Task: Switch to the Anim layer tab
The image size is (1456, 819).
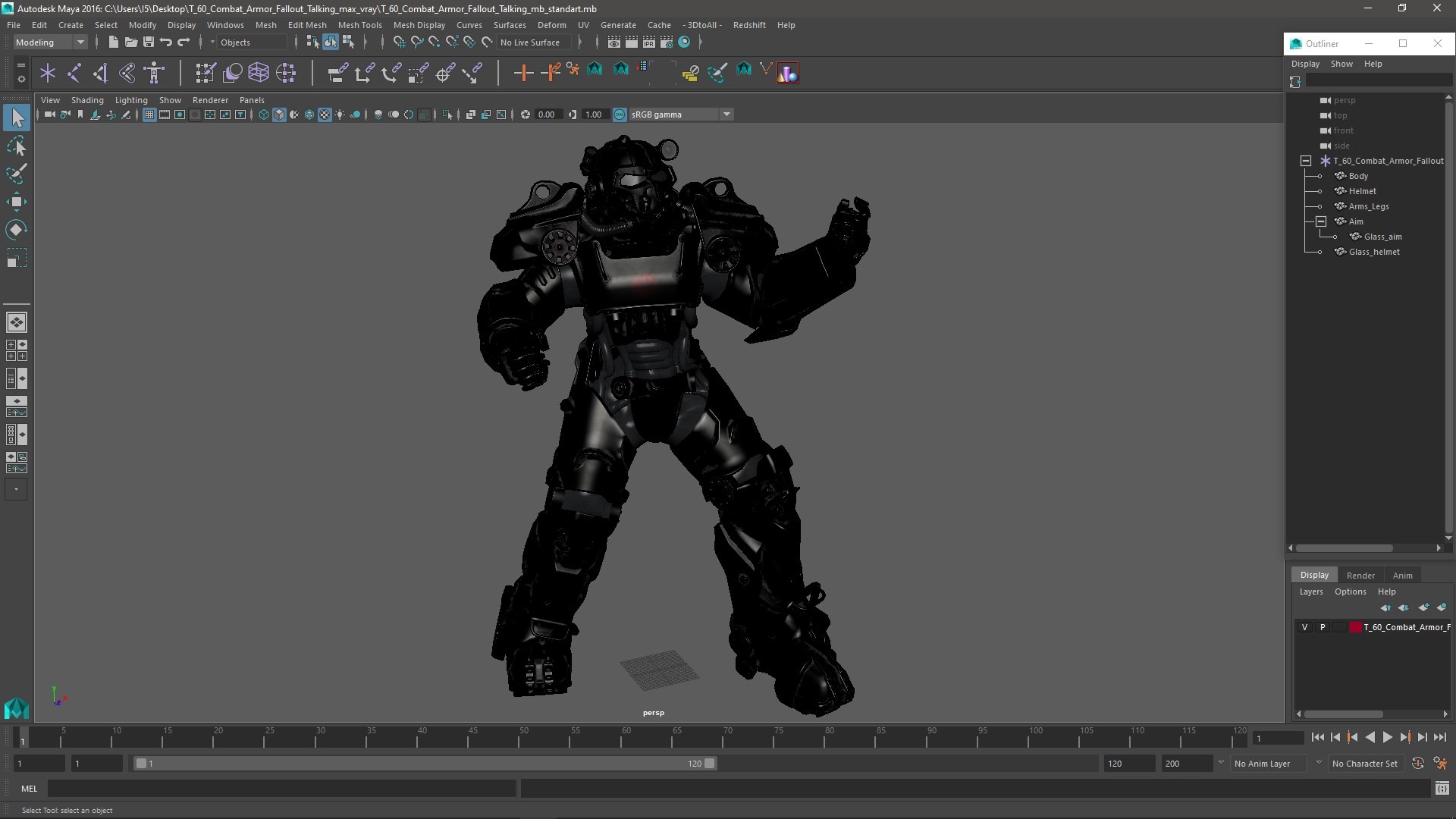Action: tap(1402, 576)
